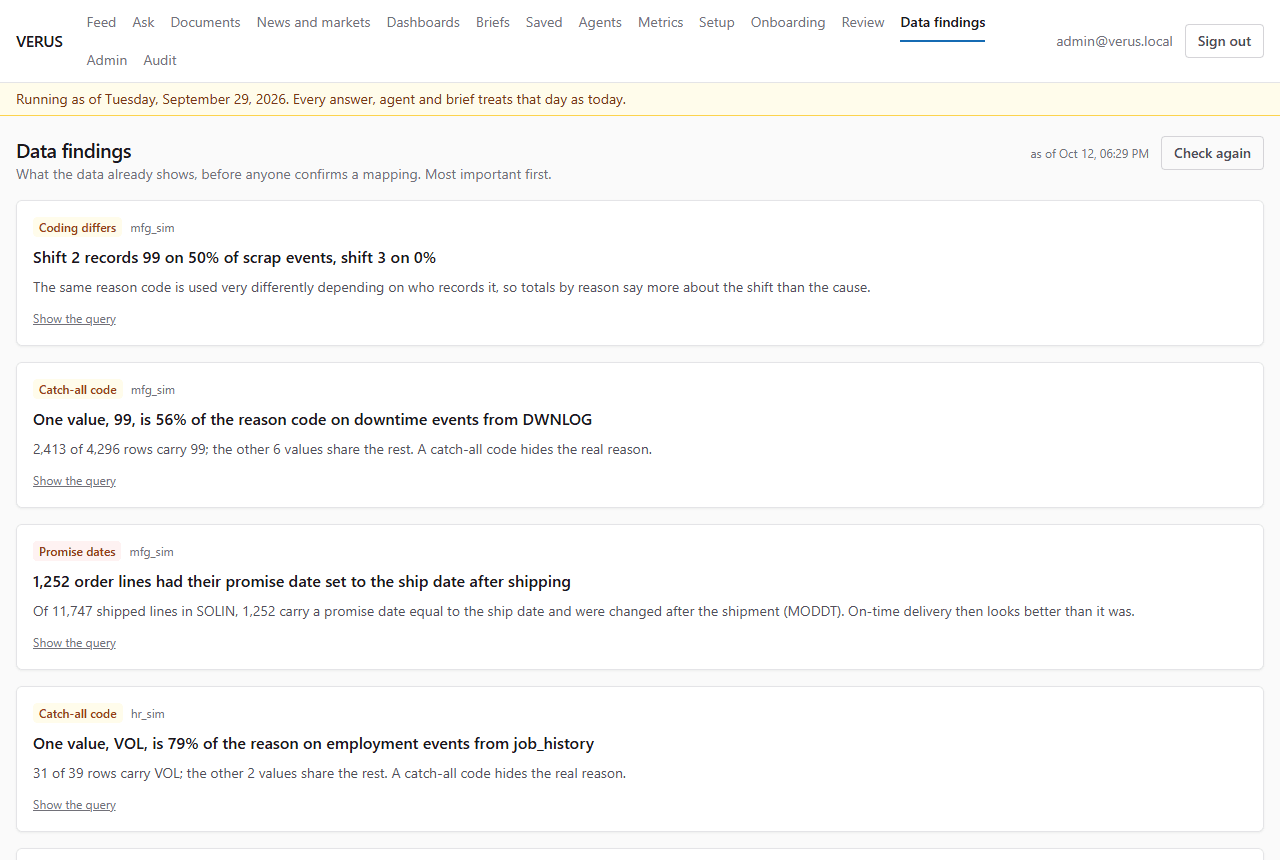
Task: Open the Audit page
Action: tap(160, 60)
